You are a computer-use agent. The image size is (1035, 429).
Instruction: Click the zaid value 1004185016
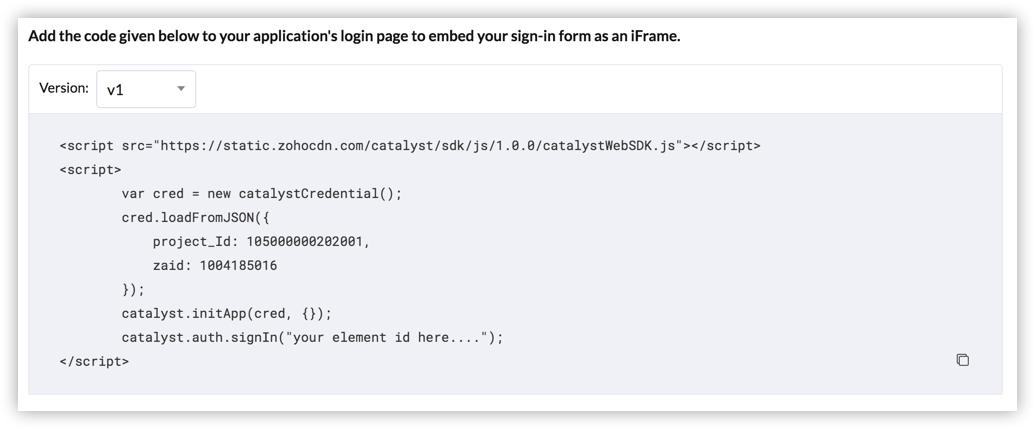(238, 265)
